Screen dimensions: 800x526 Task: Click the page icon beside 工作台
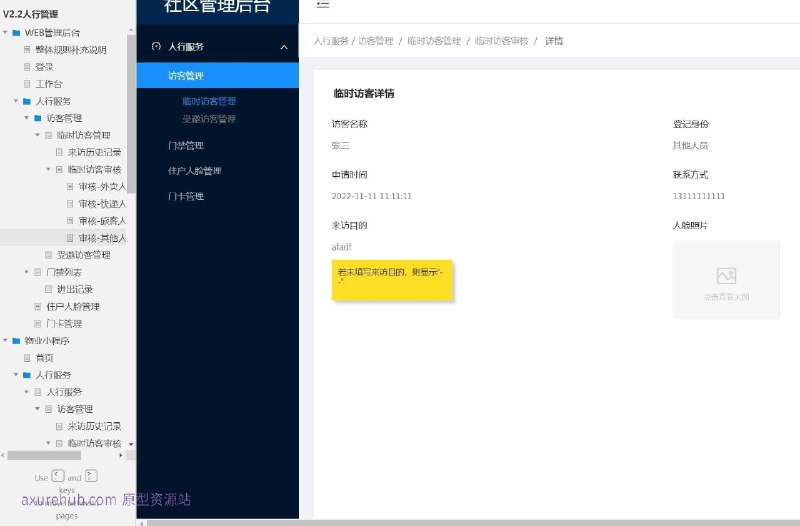27,84
